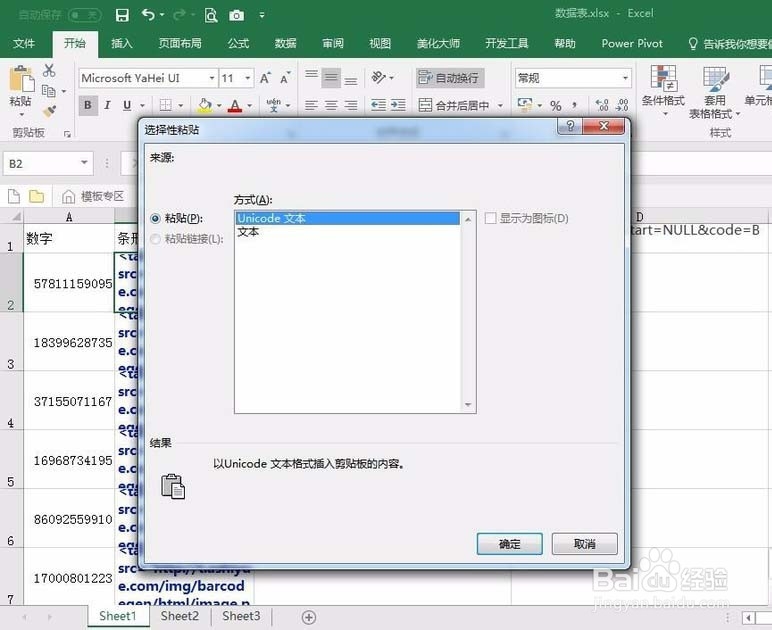Click the 确定 (OK) button in dialog
The image size is (772, 630).
[510, 544]
